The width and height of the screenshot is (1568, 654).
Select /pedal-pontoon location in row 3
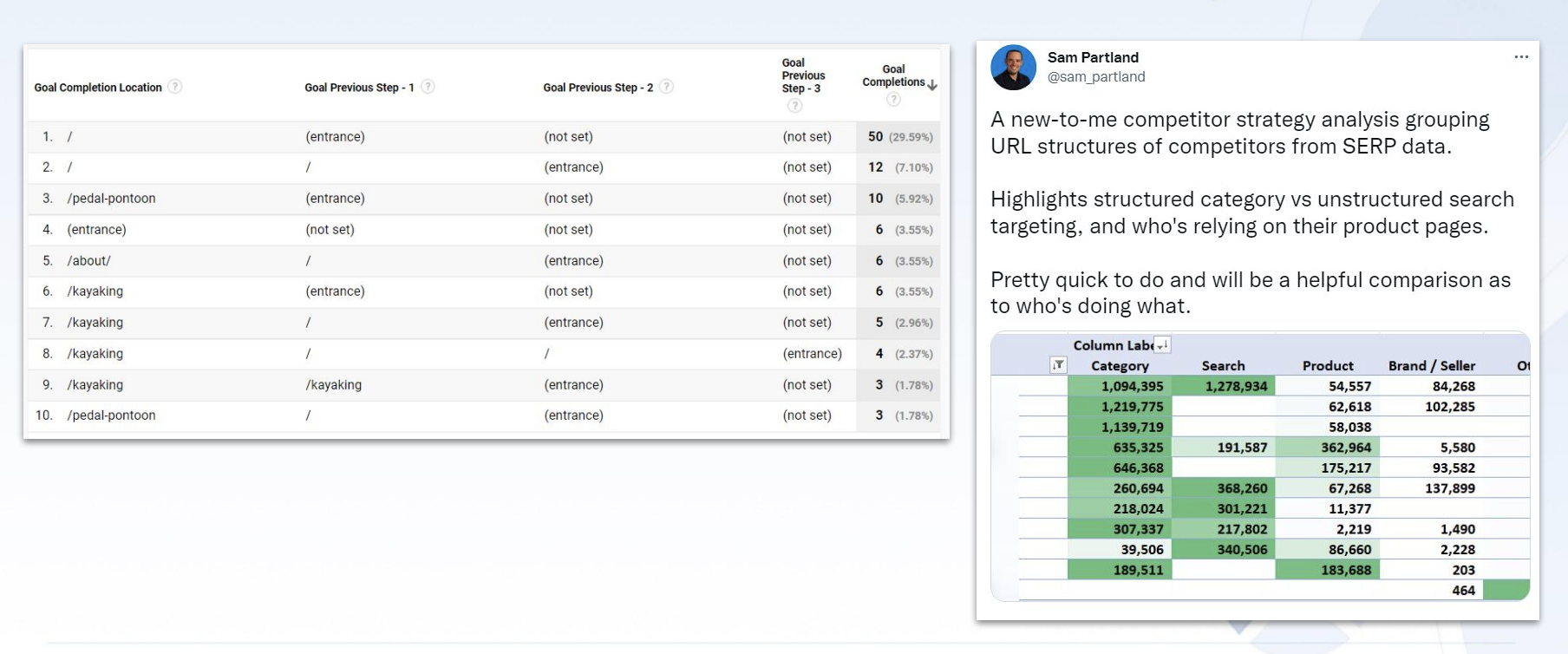pos(111,199)
